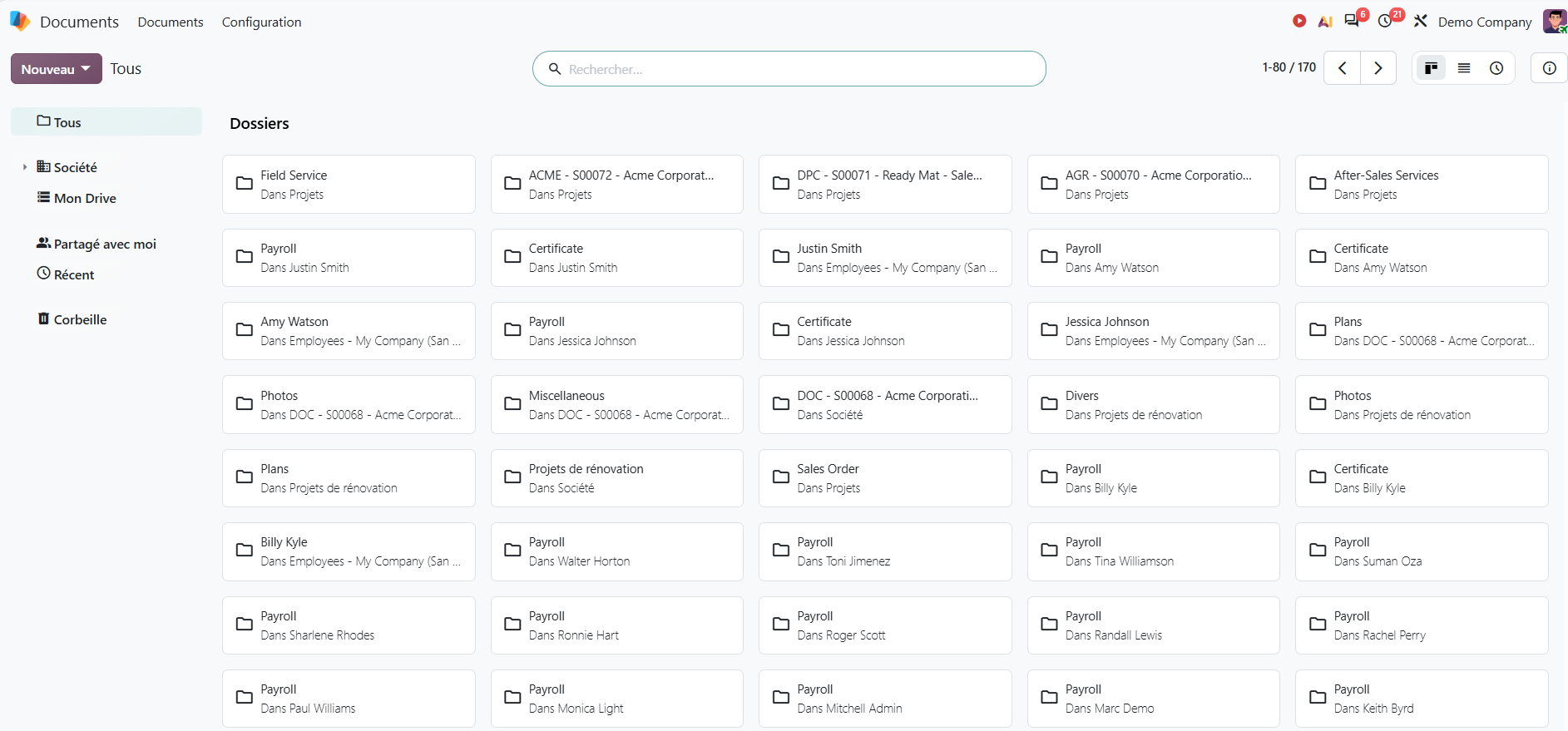Open the Documents menu

point(171,22)
